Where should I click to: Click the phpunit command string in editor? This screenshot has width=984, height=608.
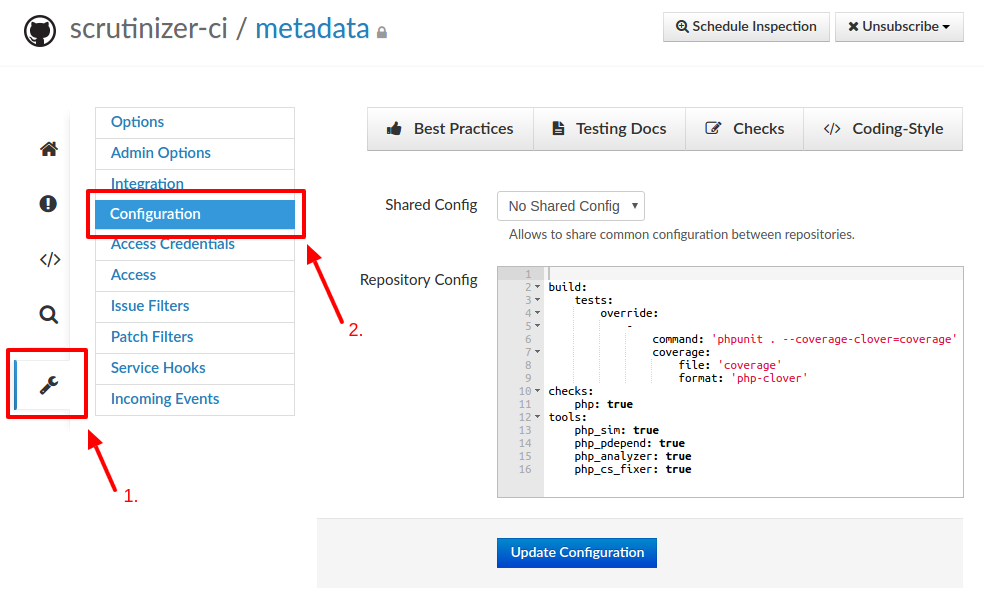coord(834,339)
